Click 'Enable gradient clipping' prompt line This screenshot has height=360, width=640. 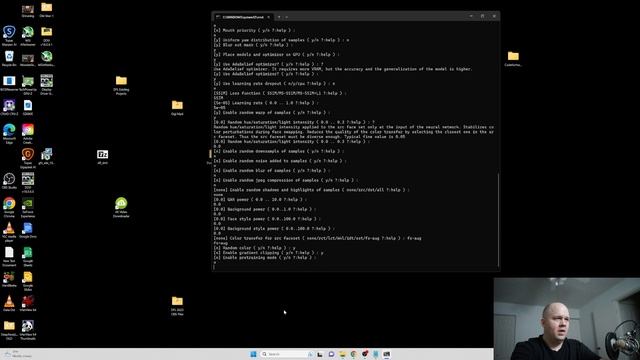(x=268, y=253)
